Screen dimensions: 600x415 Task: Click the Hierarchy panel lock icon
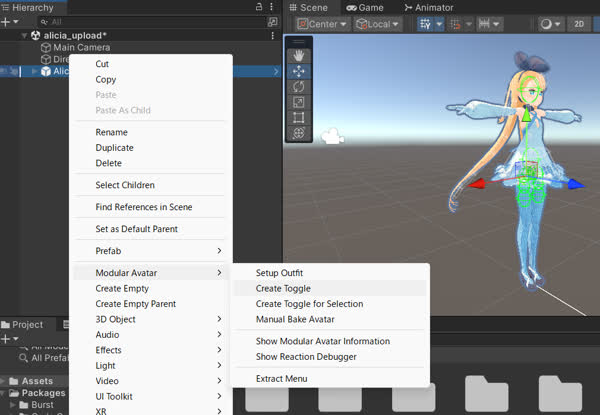point(259,7)
